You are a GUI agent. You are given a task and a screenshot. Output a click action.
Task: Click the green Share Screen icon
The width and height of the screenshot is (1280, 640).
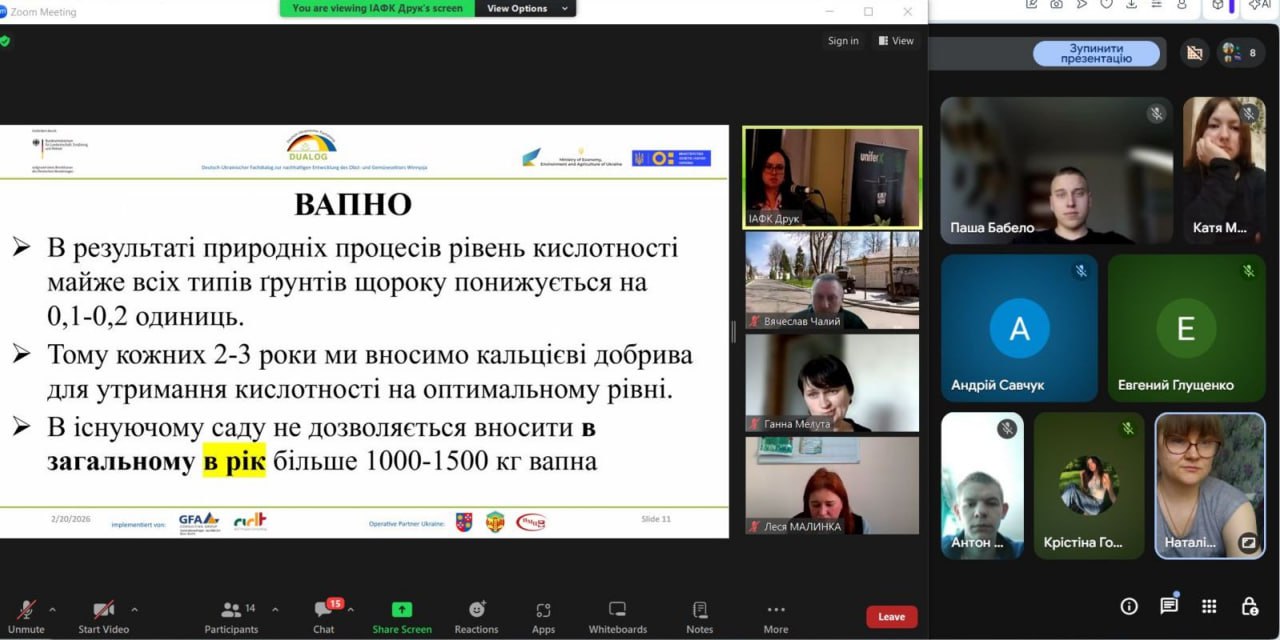tap(402, 609)
